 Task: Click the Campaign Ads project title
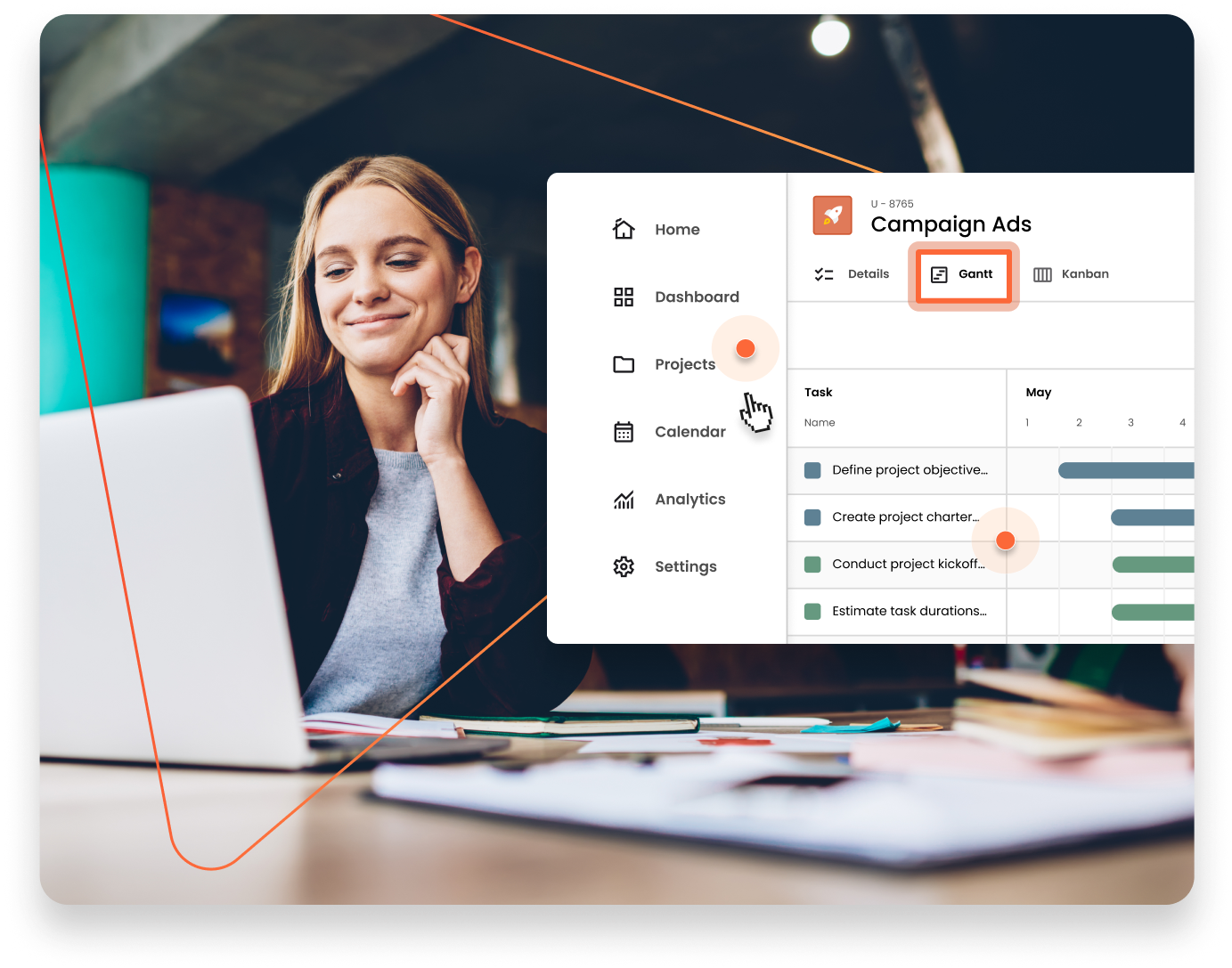pyautogui.click(x=951, y=224)
